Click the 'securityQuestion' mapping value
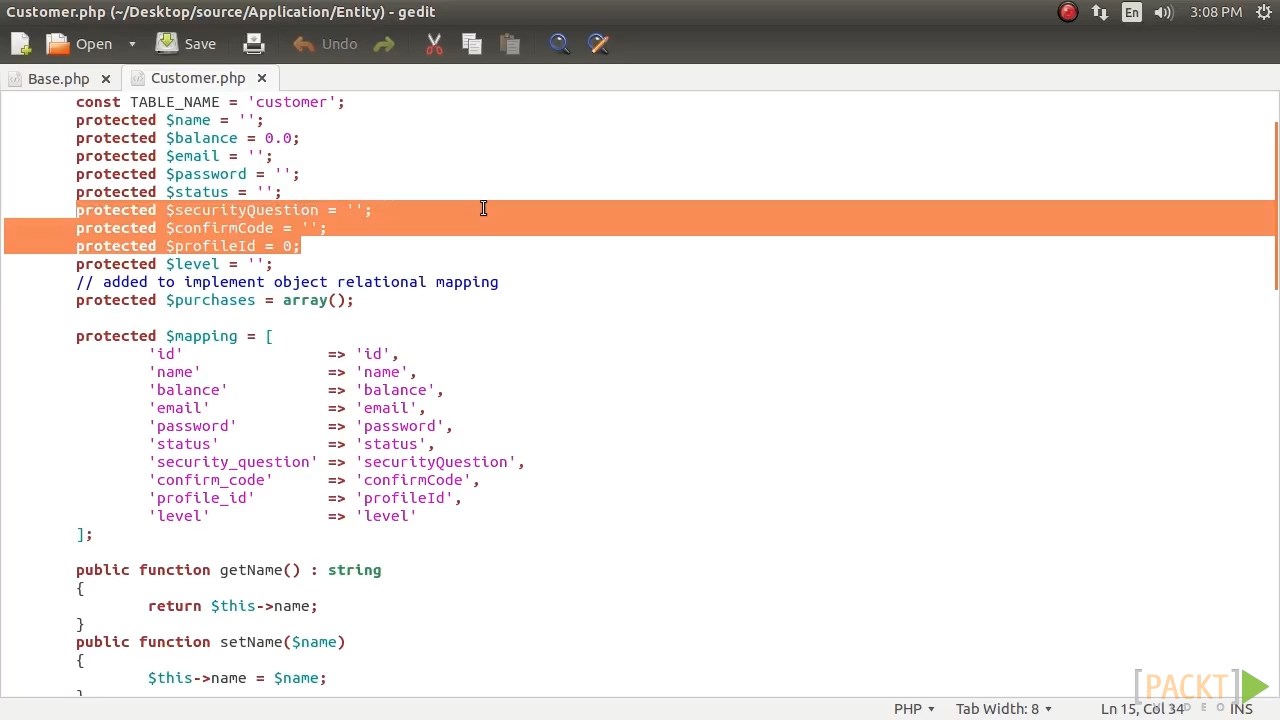1280x720 pixels. 435,462
